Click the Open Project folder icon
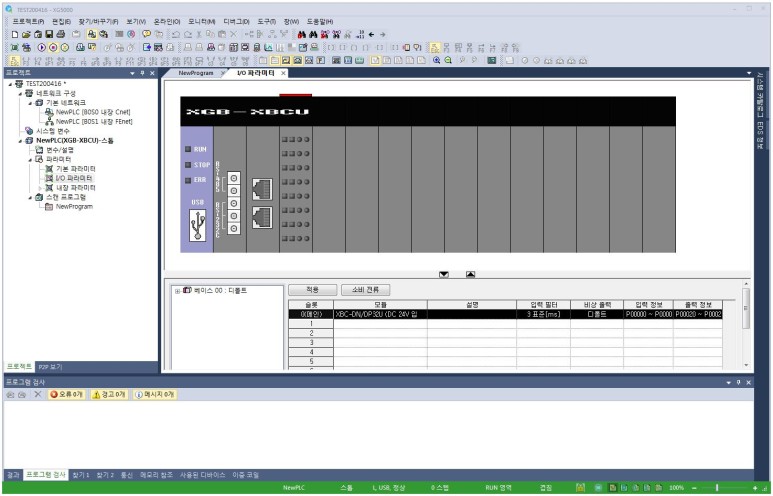 pyautogui.click(x=26, y=35)
